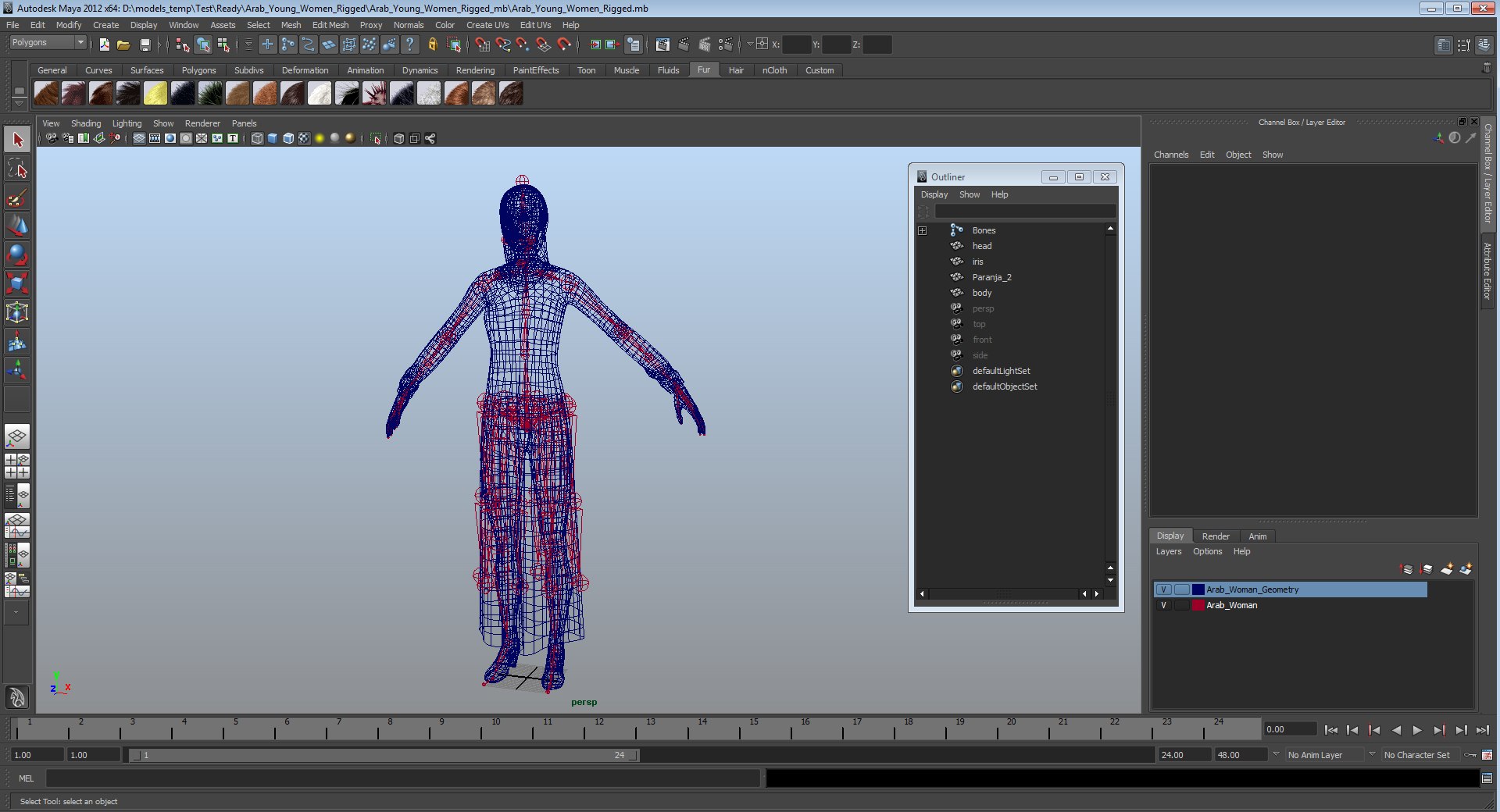Select Paranja_2 in the Outliner
Viewport: 1500px width, 812px height.
(991, 277)
